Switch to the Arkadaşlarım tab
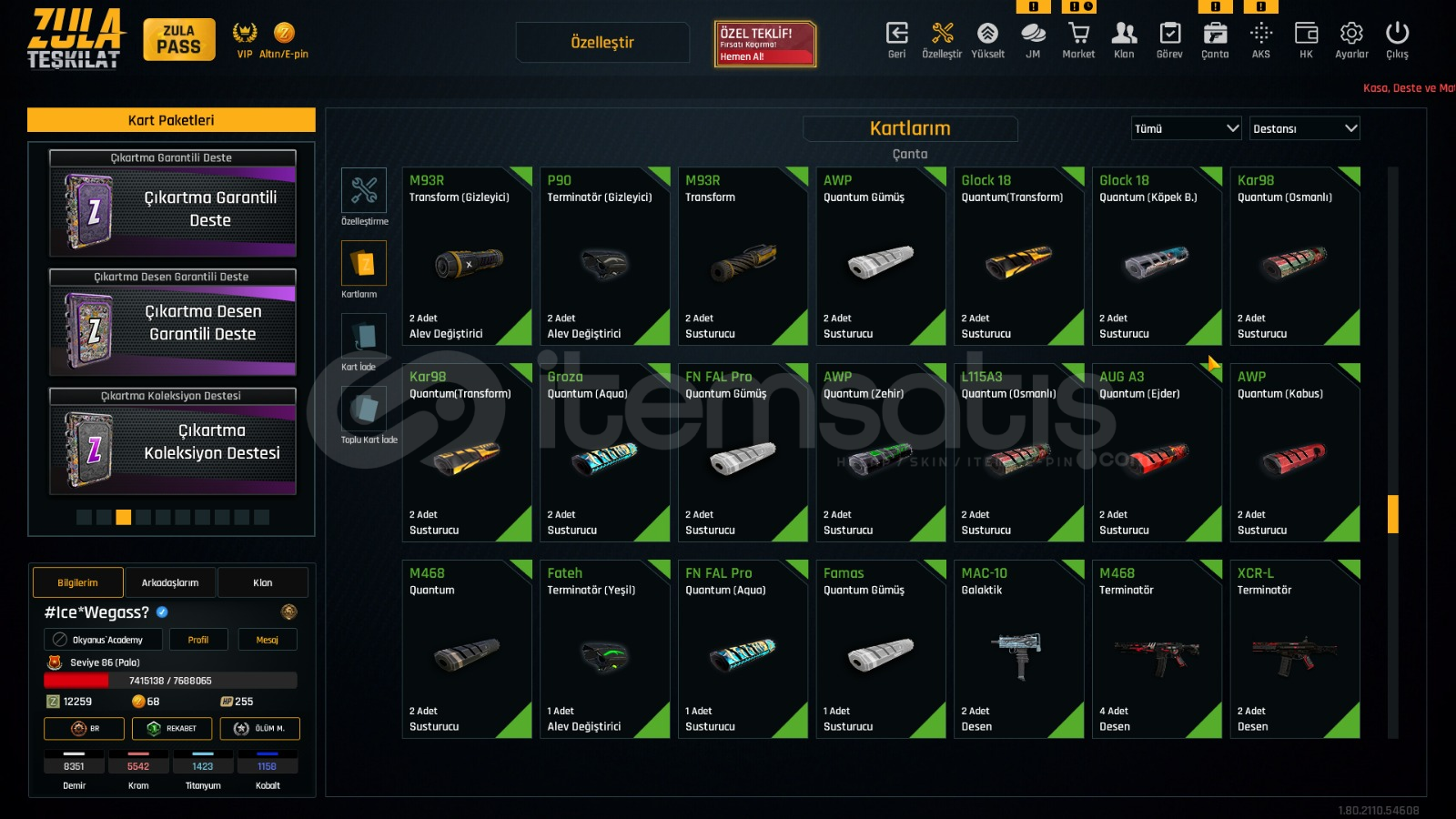The height and width of the screenshot is (819, 1456). pos(170,582)
